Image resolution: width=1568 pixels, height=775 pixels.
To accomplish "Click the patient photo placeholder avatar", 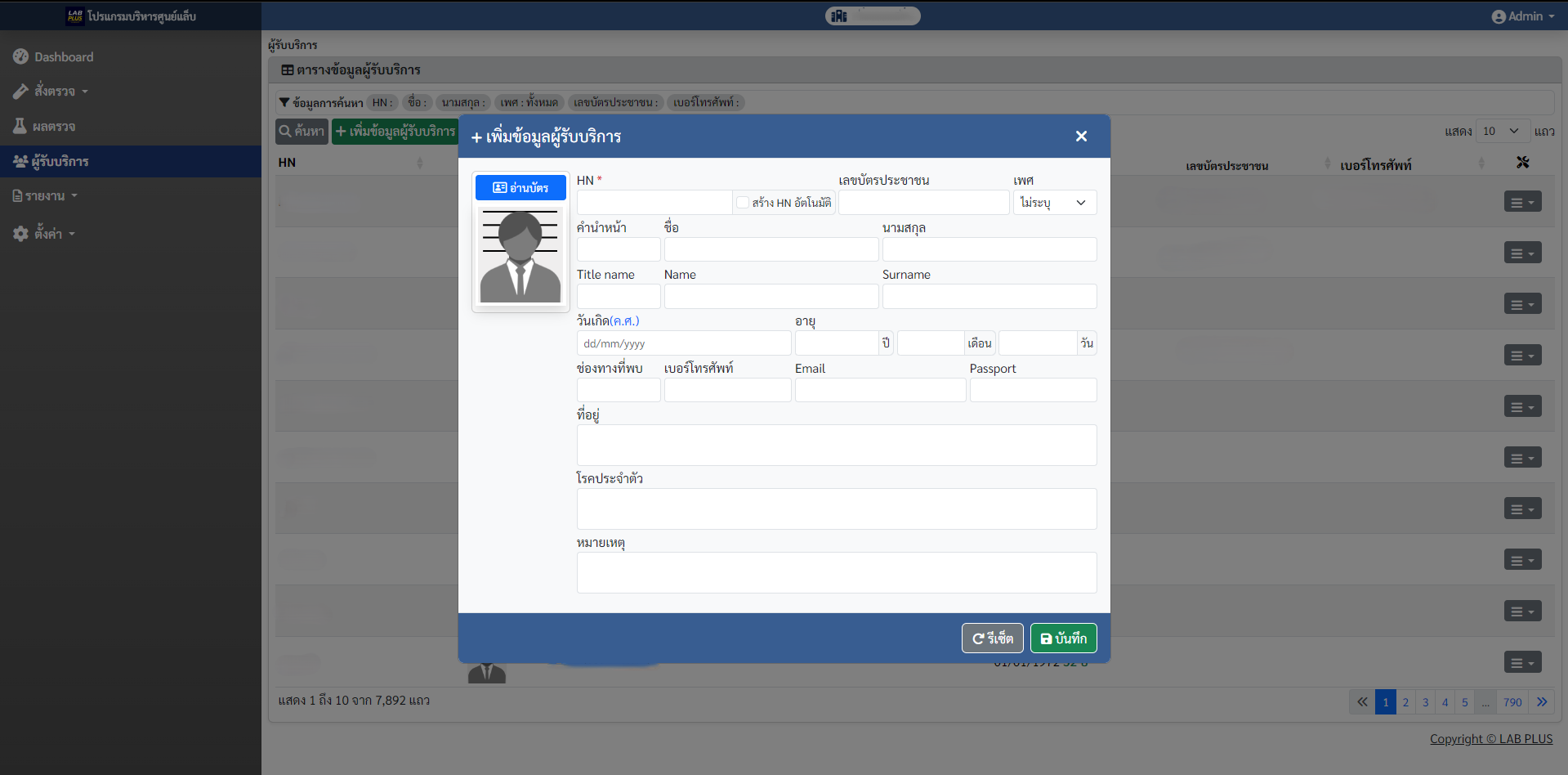I will tap(520, 257).
